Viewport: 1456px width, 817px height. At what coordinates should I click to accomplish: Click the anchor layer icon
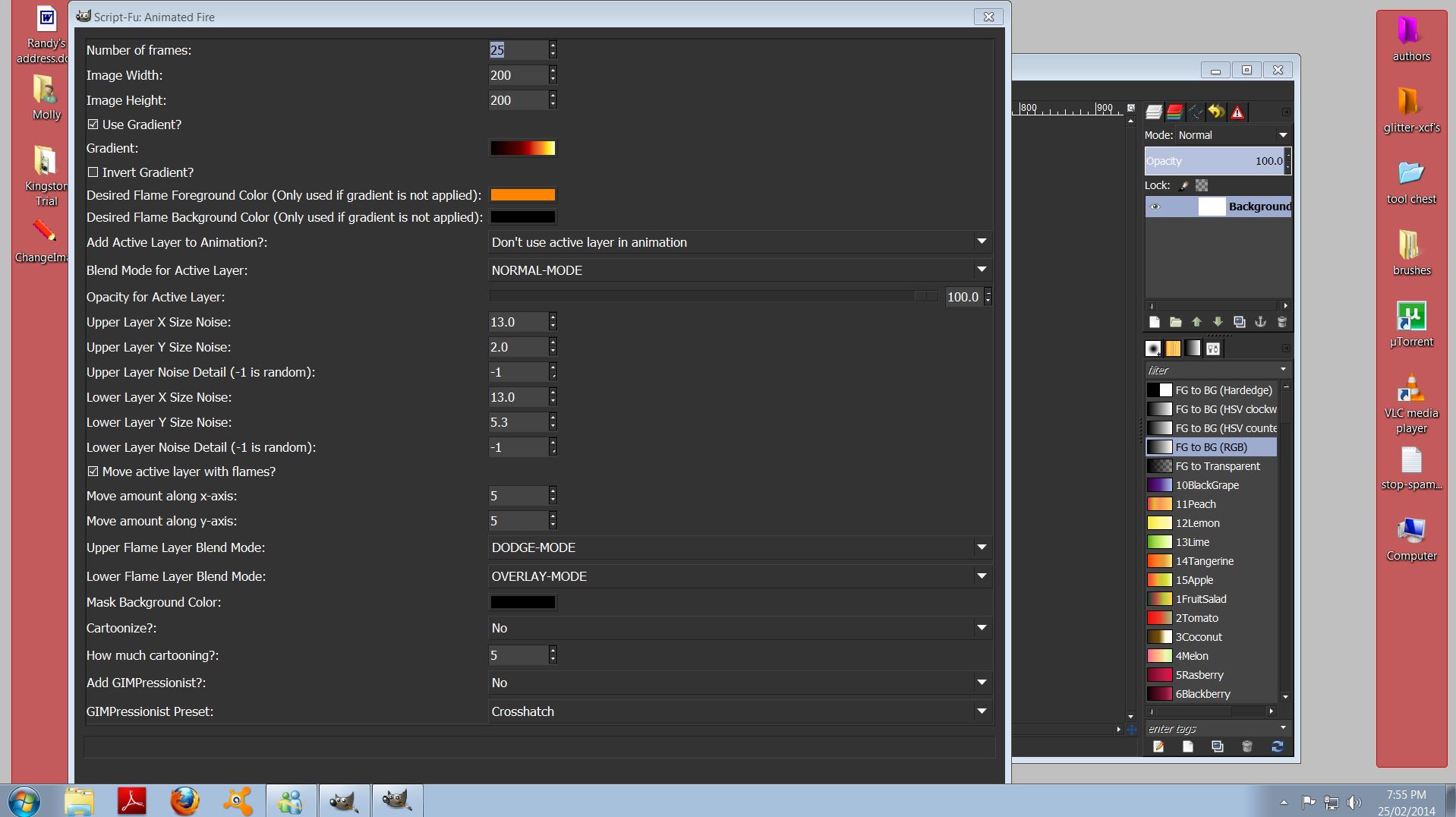[x=1260, y=322]
